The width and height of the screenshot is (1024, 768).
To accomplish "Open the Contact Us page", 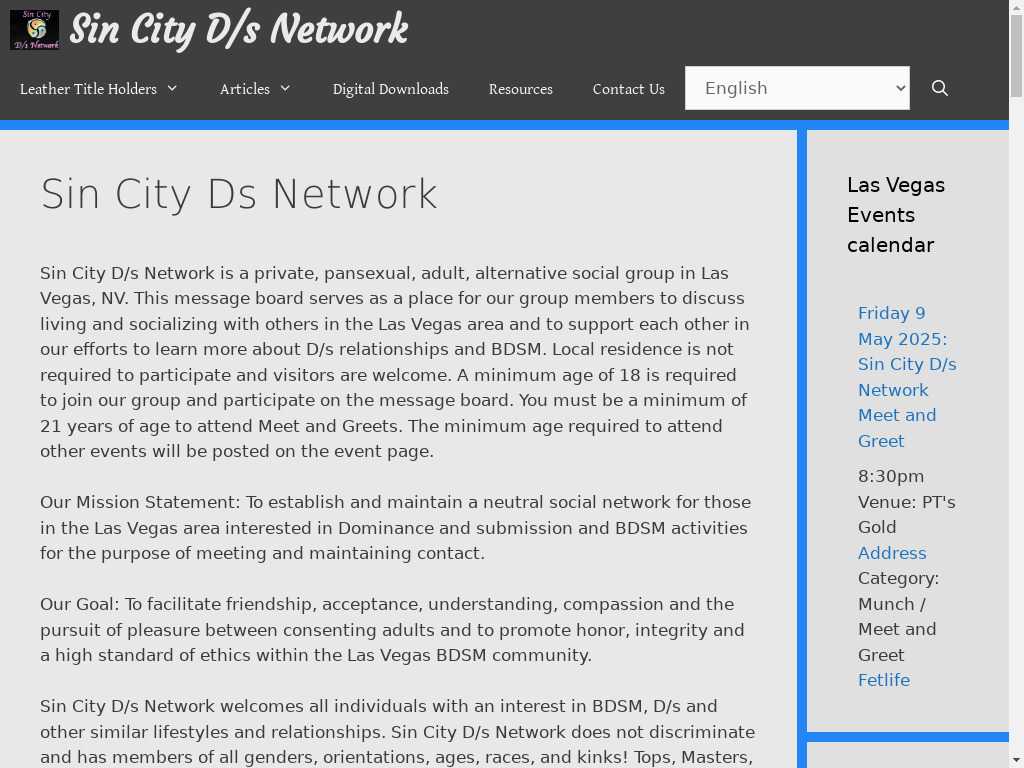I will 628,89.
